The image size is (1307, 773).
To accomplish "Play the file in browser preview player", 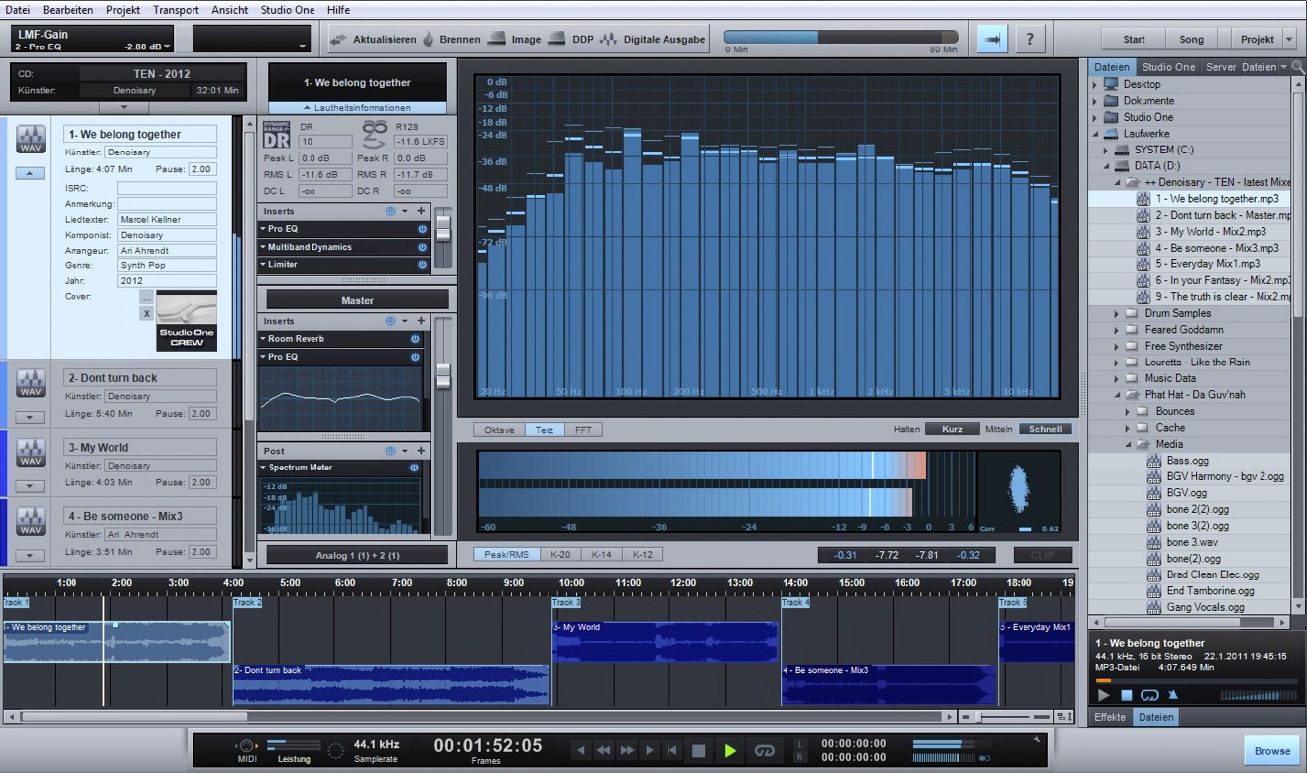I will tap(1104, 695).
